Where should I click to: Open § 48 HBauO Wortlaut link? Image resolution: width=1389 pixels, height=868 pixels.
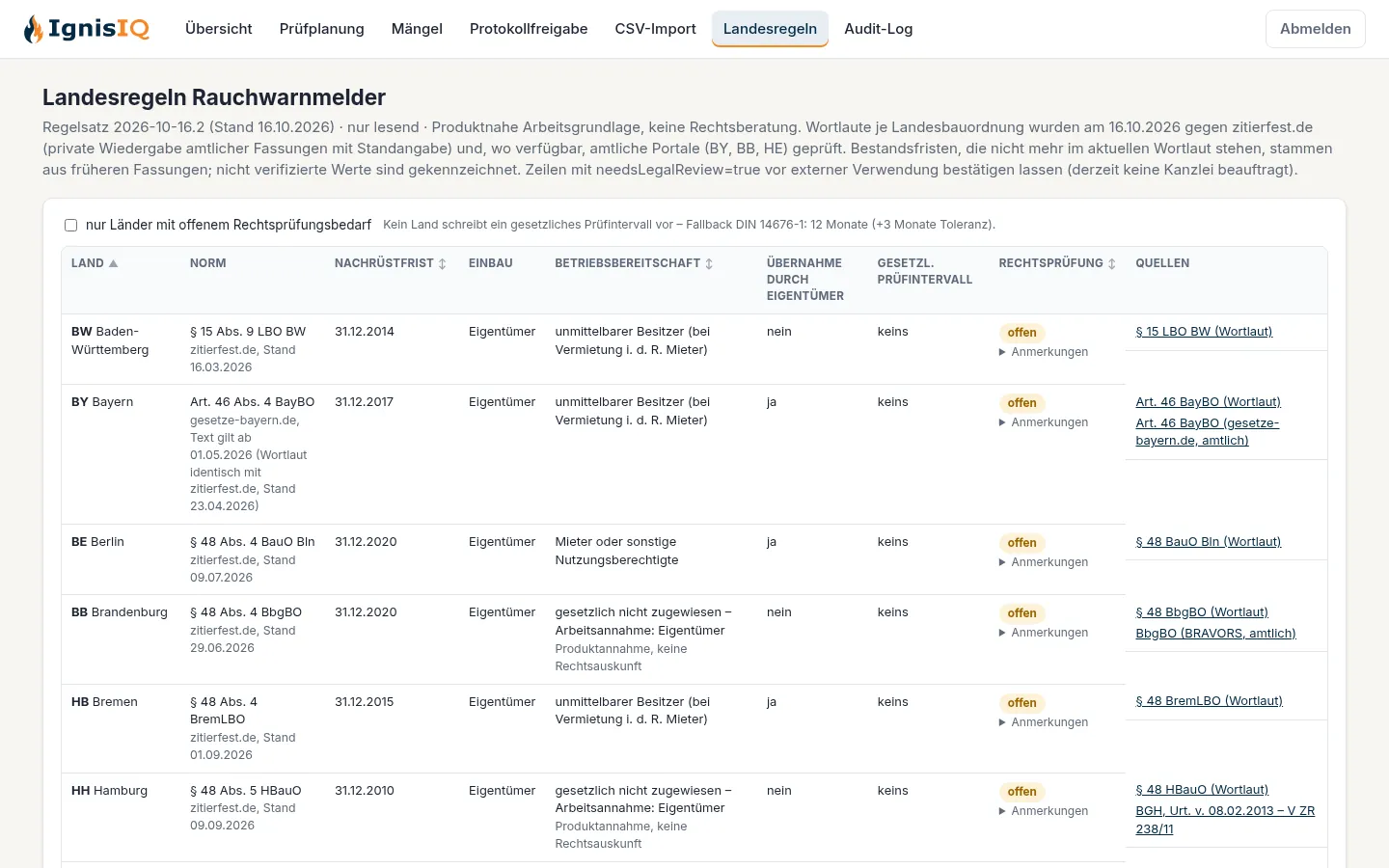pyautogui.click(x=1202, y=790)
